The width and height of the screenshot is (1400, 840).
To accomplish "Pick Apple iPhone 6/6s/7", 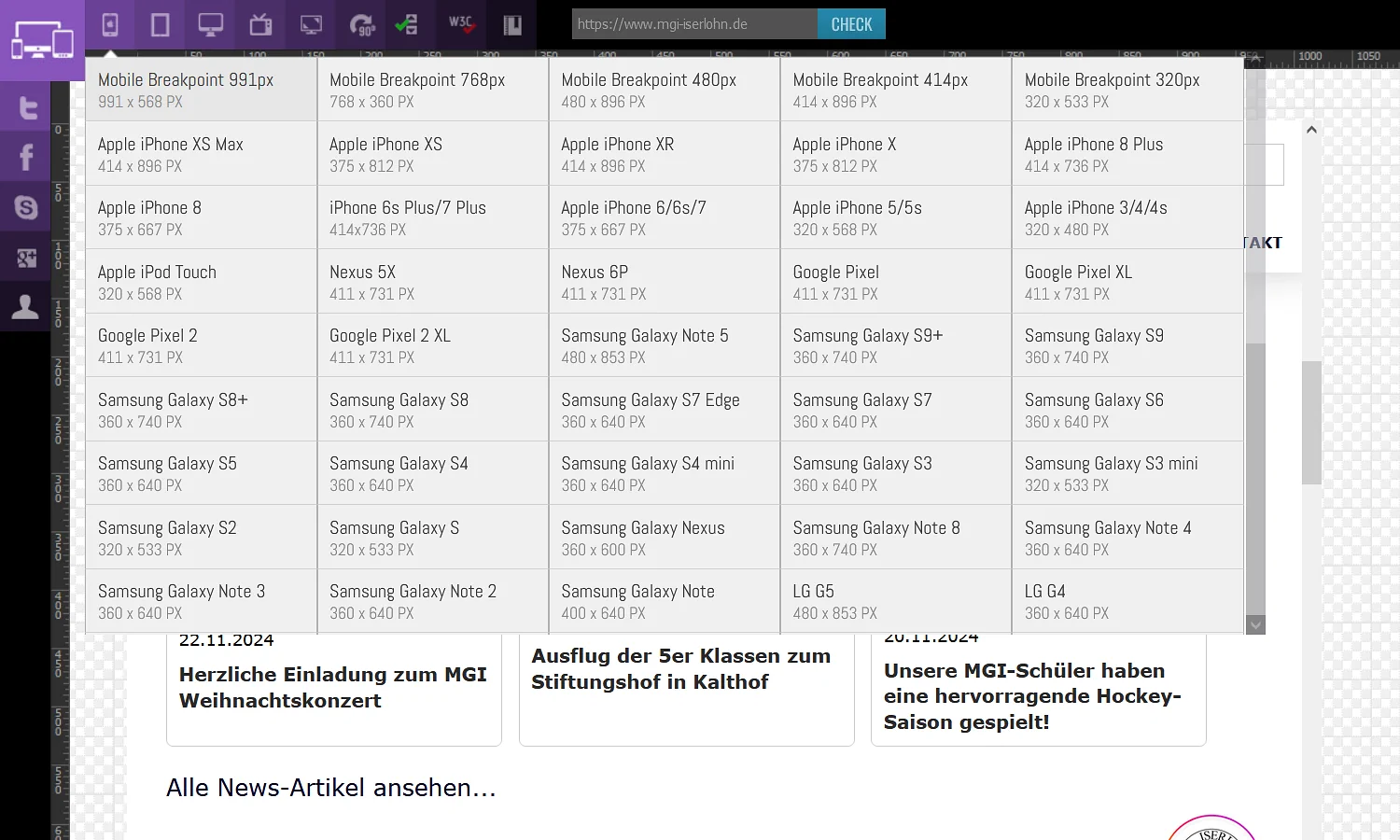I will point(665,217).
